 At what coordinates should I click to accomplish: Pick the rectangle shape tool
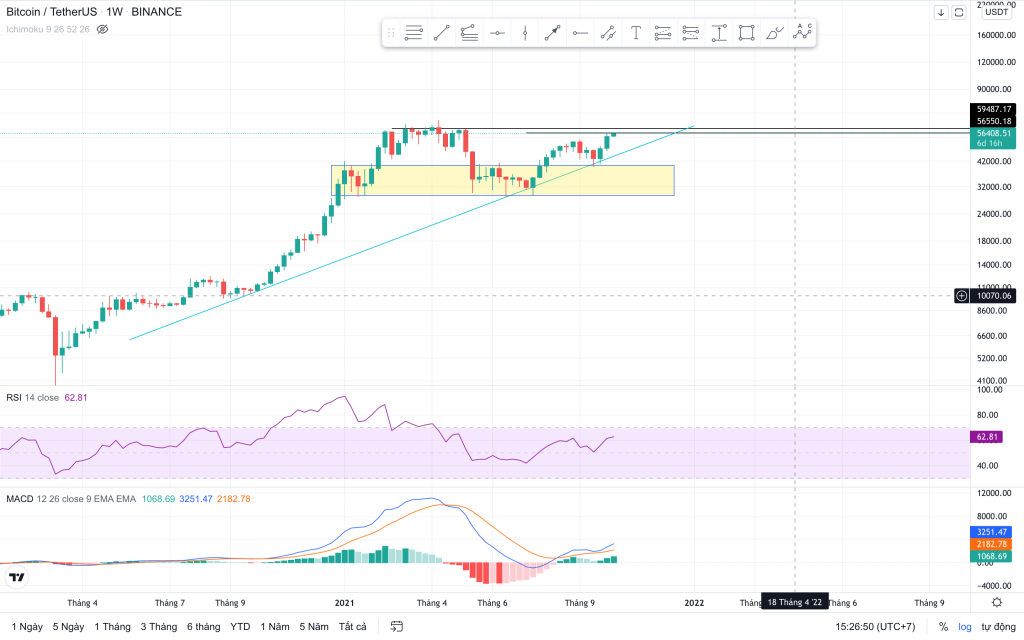pyautogui.click(x=746, y=33)
